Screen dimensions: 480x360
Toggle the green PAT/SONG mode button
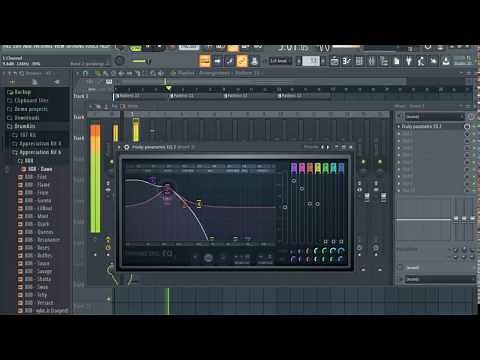[136, 48]
